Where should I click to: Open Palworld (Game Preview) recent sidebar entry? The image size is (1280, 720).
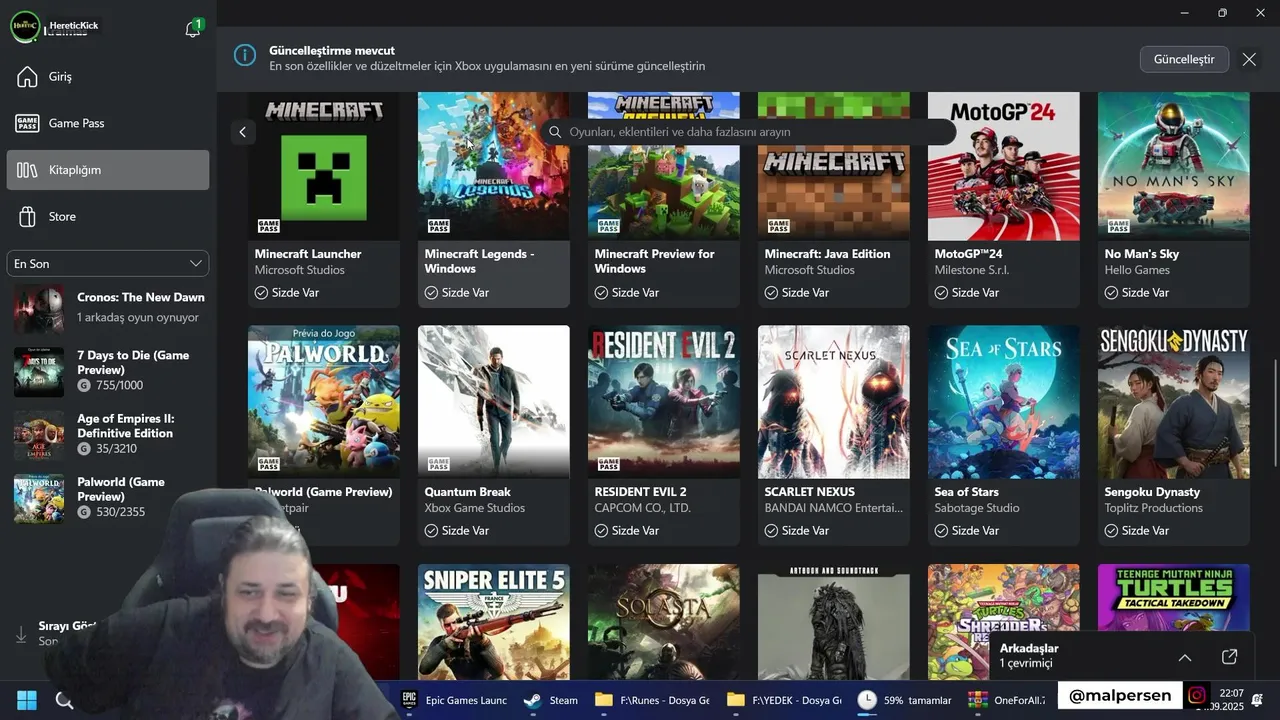coord(110,497)
